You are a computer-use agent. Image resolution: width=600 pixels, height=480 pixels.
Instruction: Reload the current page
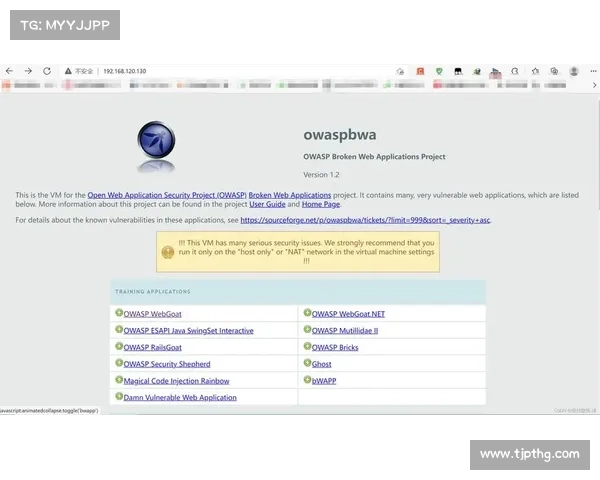click(47, 71)
